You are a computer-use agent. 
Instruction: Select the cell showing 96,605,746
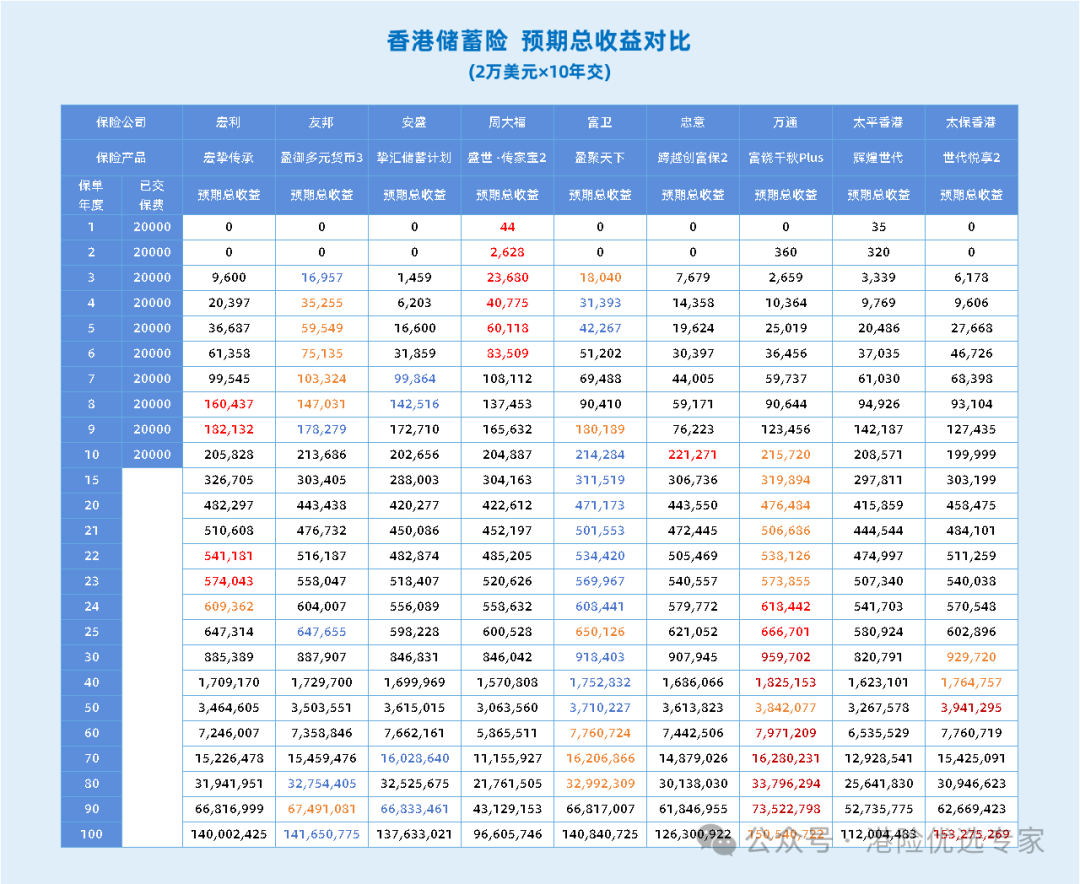[x=507, y=834]
